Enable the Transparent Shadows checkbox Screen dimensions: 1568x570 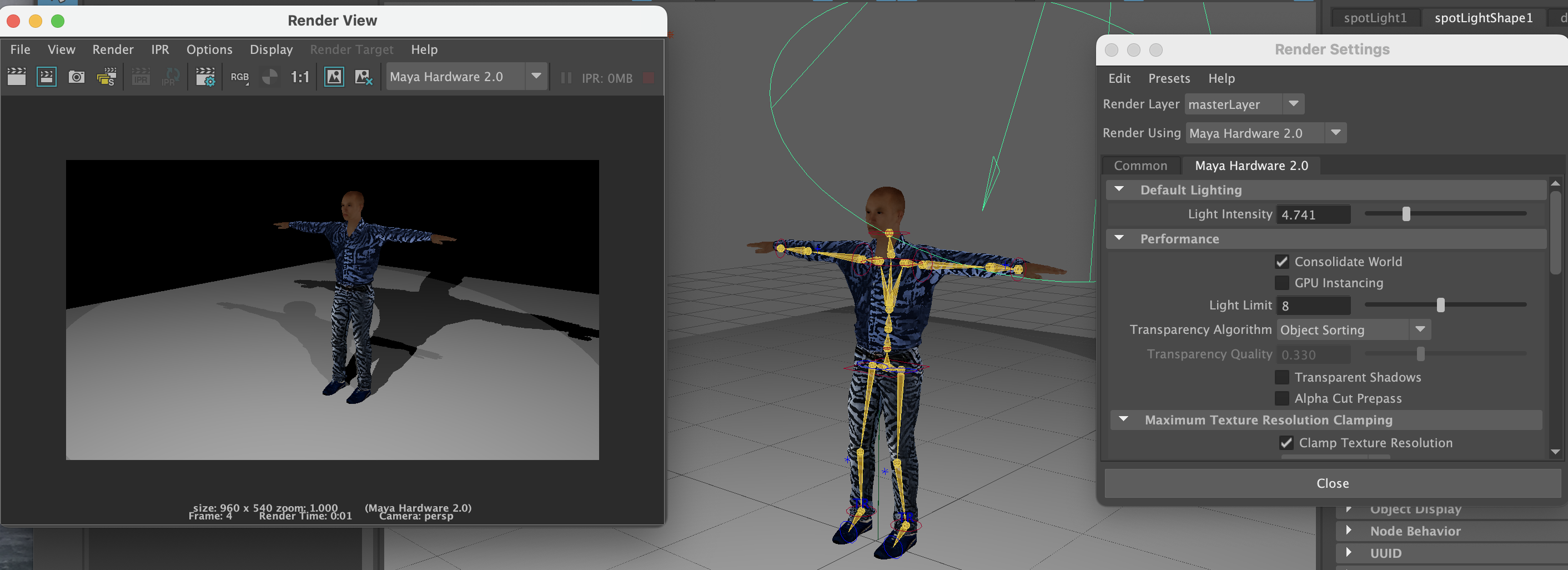pos(1281,378)
